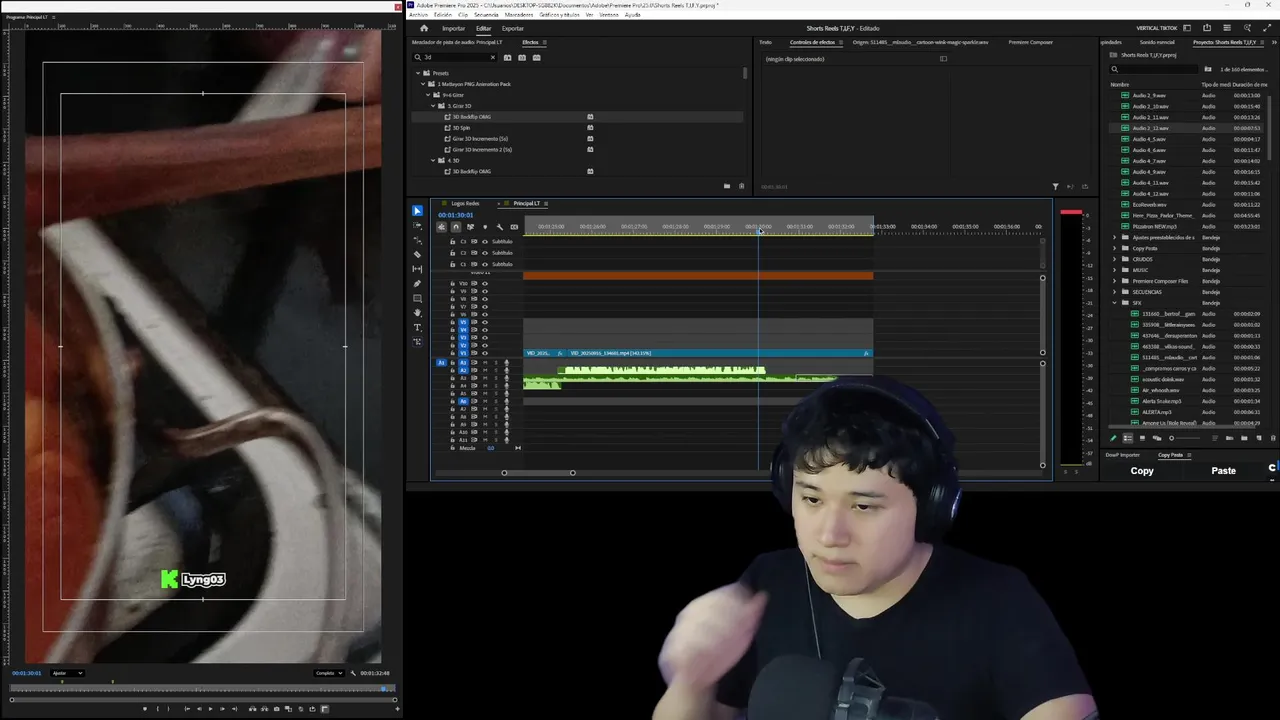Open the workspaces icon beside VERTICAL TIKTOK
The image size is (1280, 720).
1187,28
